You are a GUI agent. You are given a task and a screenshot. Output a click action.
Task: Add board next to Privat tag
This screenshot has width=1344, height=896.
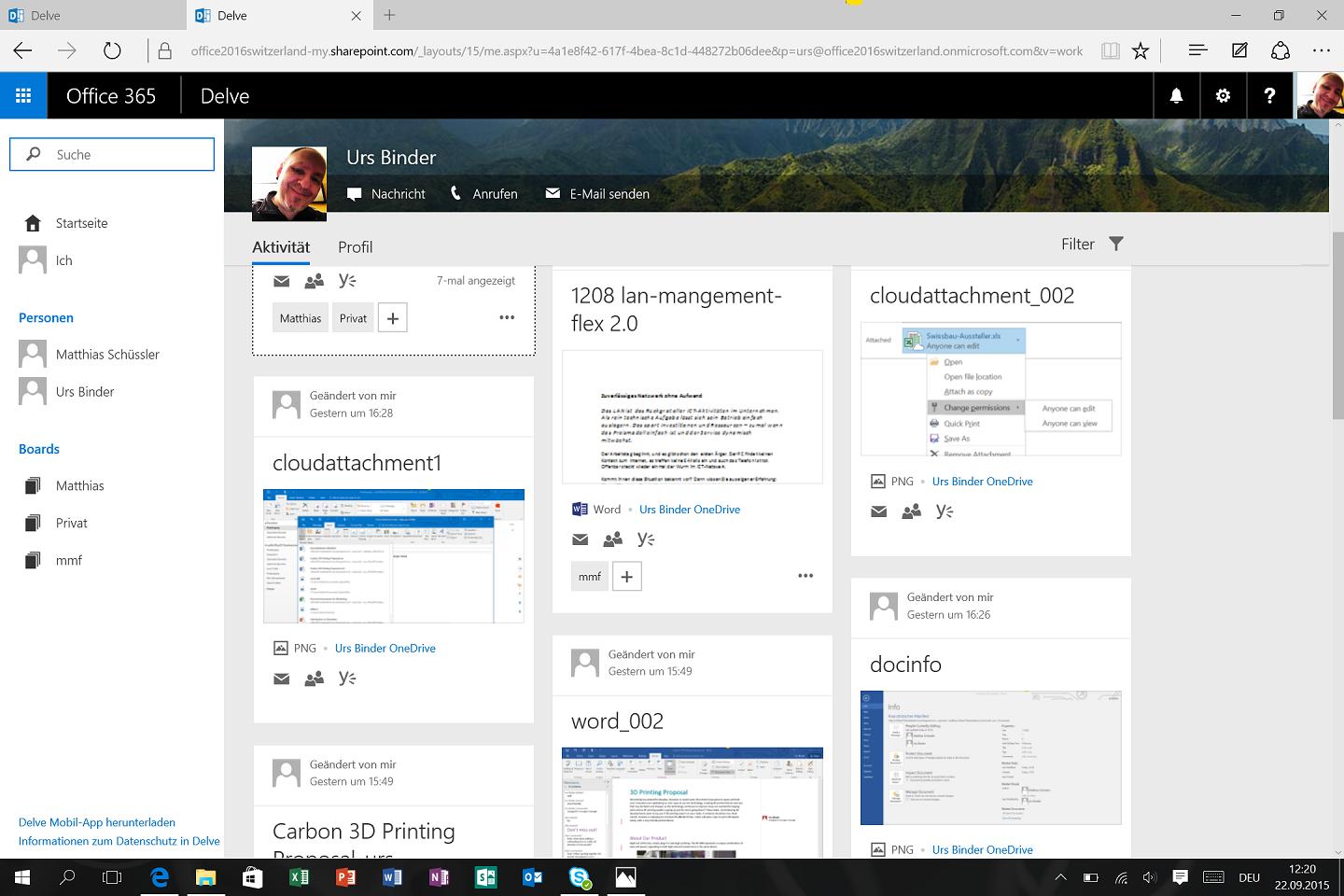(393, 318)
